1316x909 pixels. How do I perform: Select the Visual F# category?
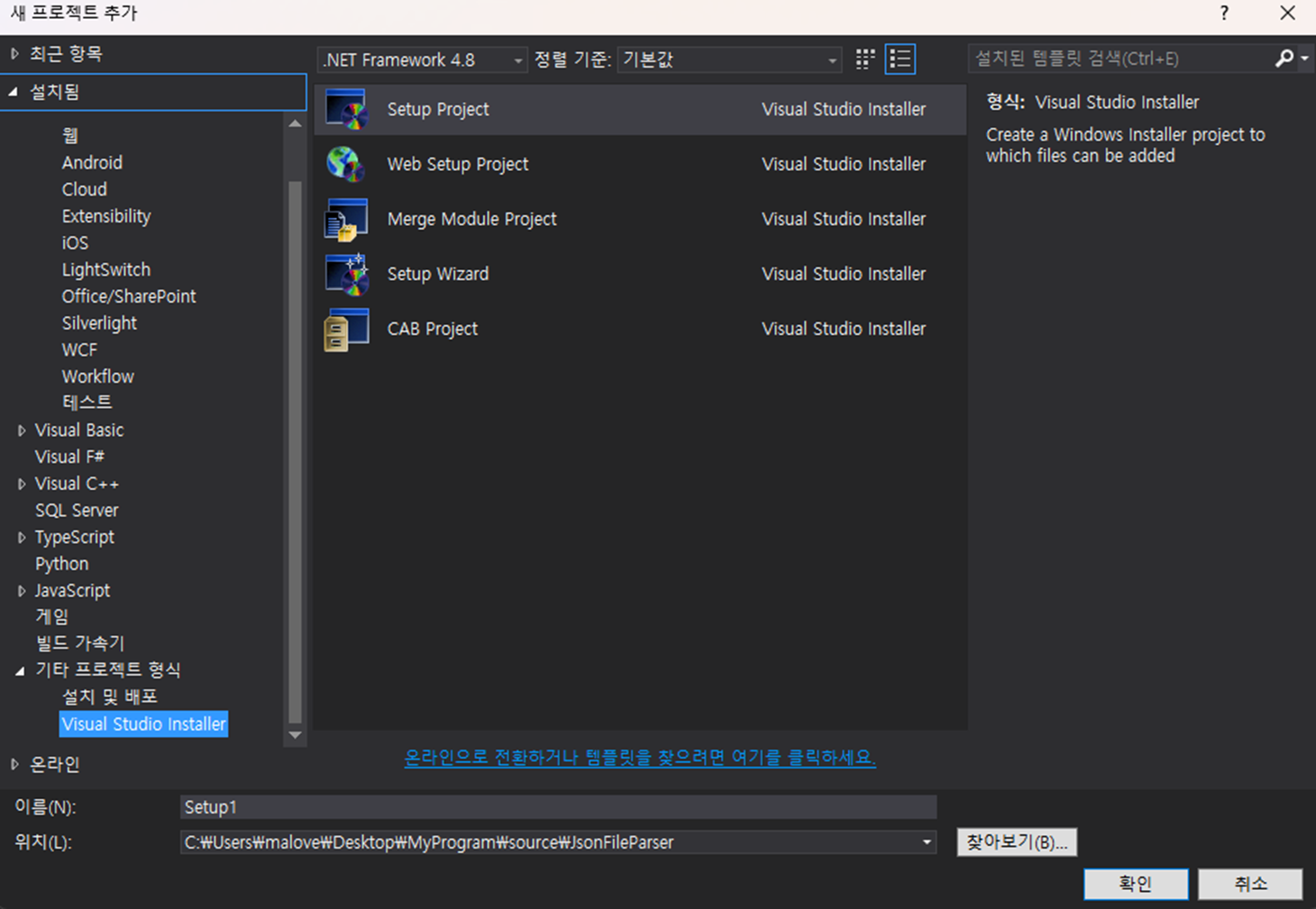[x=69, y=457]
